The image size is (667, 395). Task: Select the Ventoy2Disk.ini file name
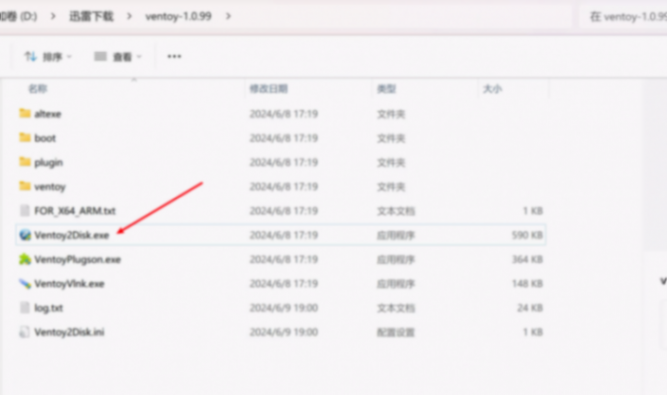pos(69,332)
